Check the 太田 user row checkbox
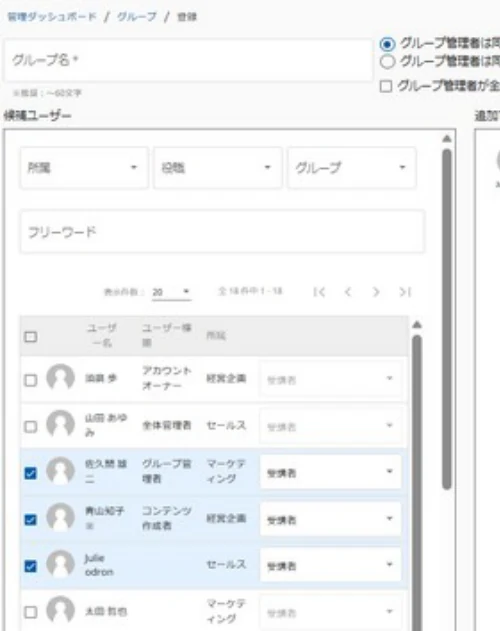 pyautogui.click(x=31, y=612)
